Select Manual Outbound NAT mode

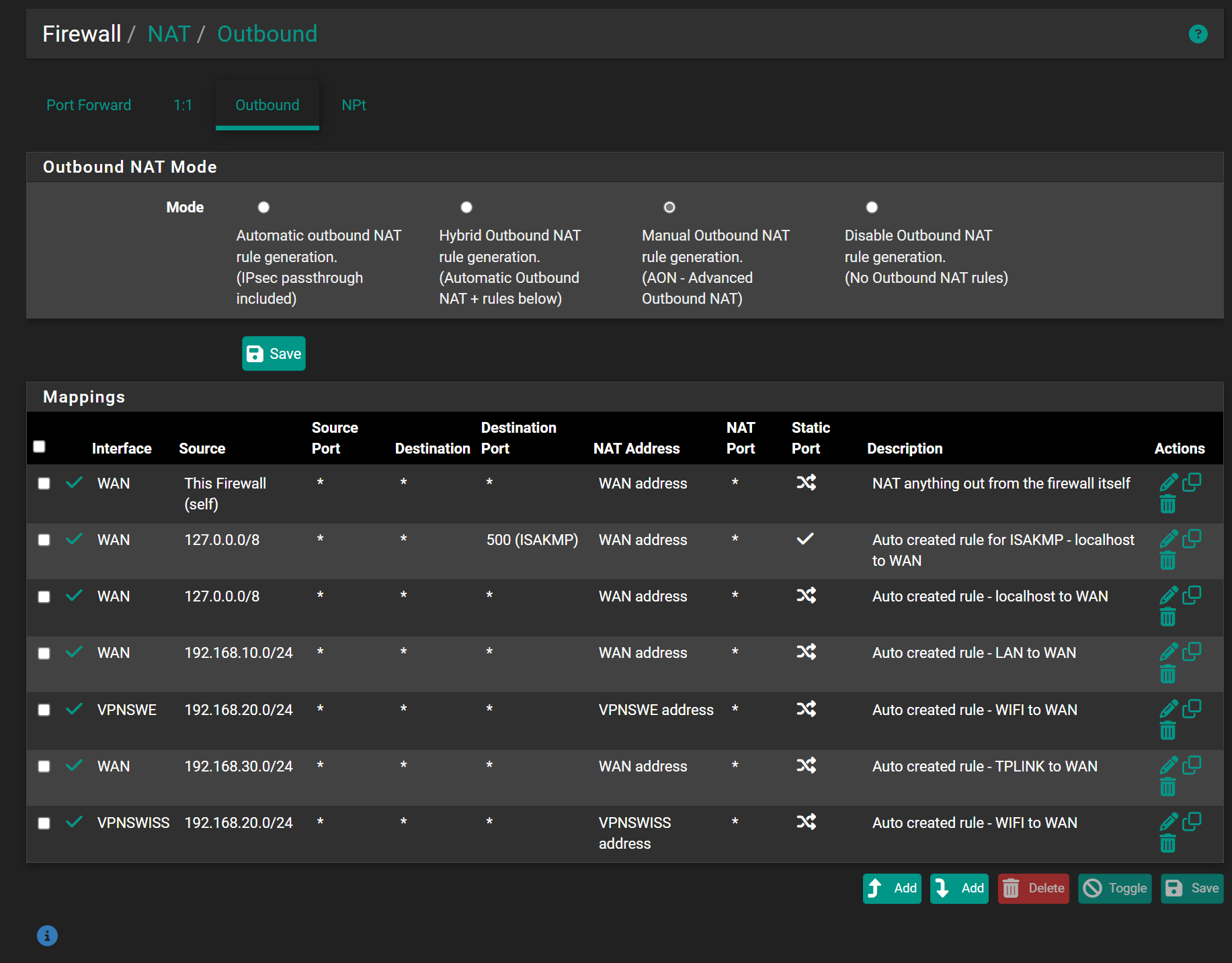click(x=669, y=207)
